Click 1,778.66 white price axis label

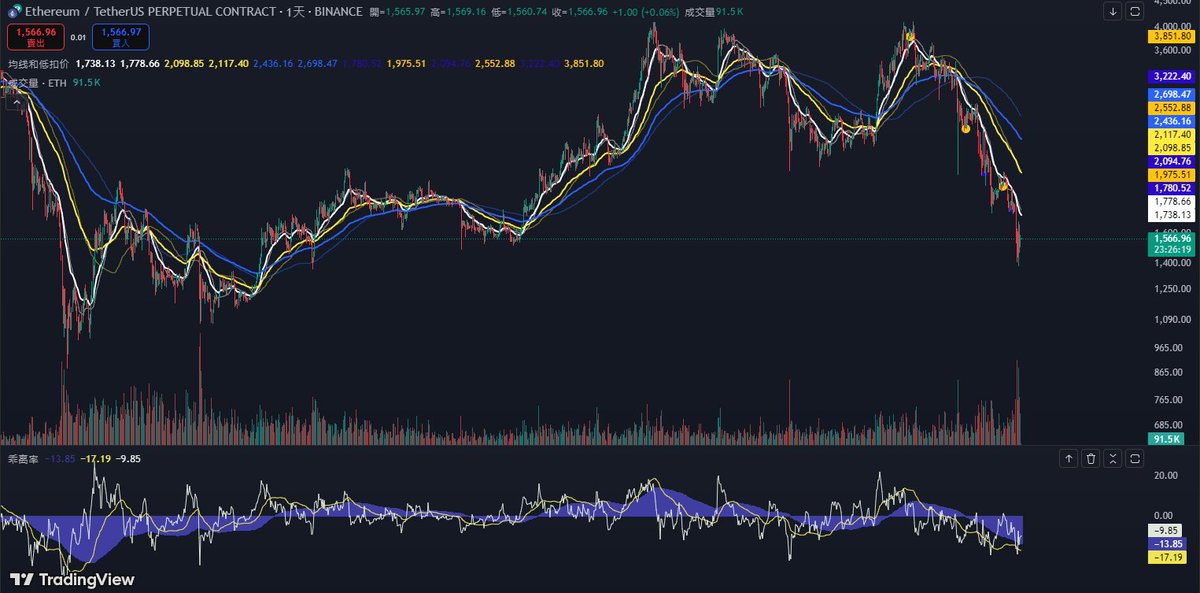[x=1171, y=201]
